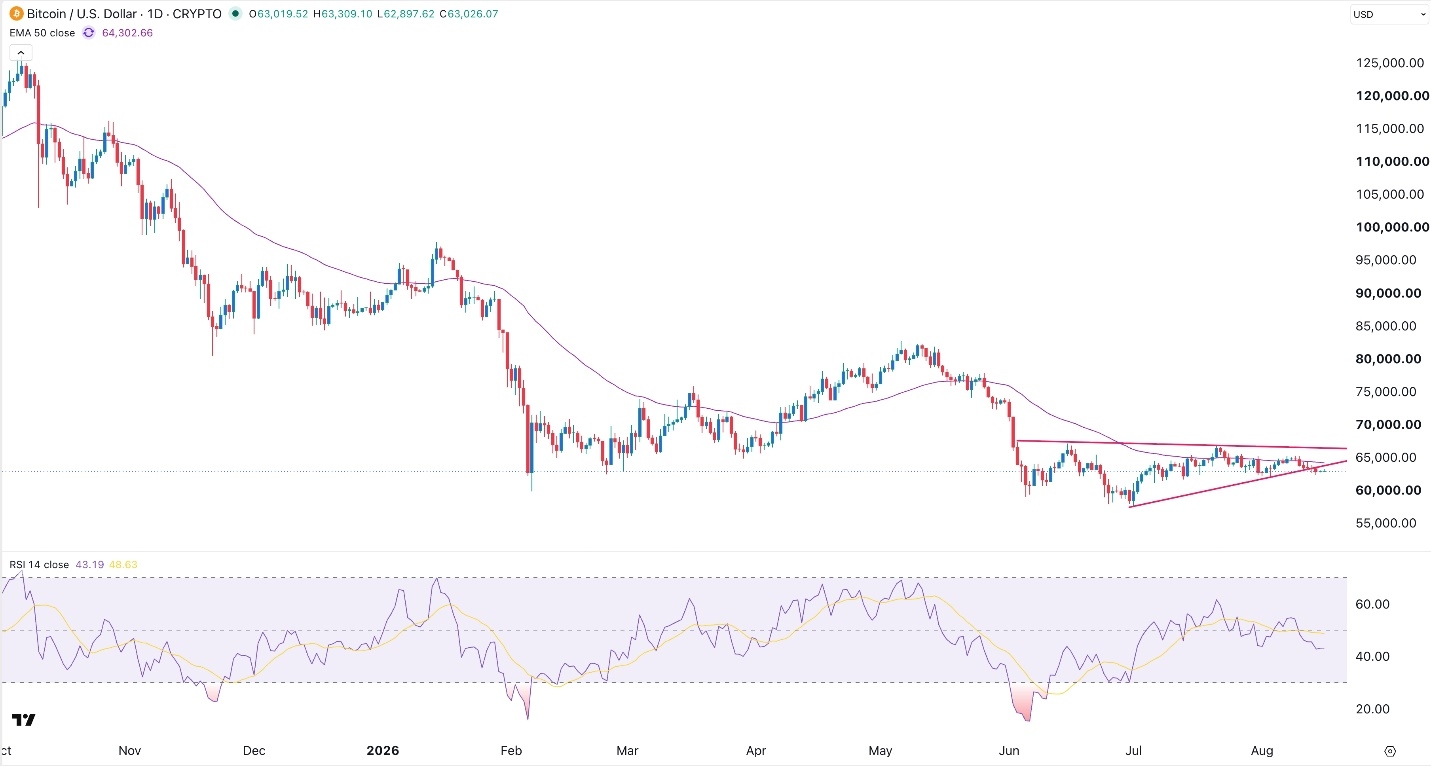
Task: Click the Aug date on time axis
Action: pyautogui.click(x=1263, y=750)
